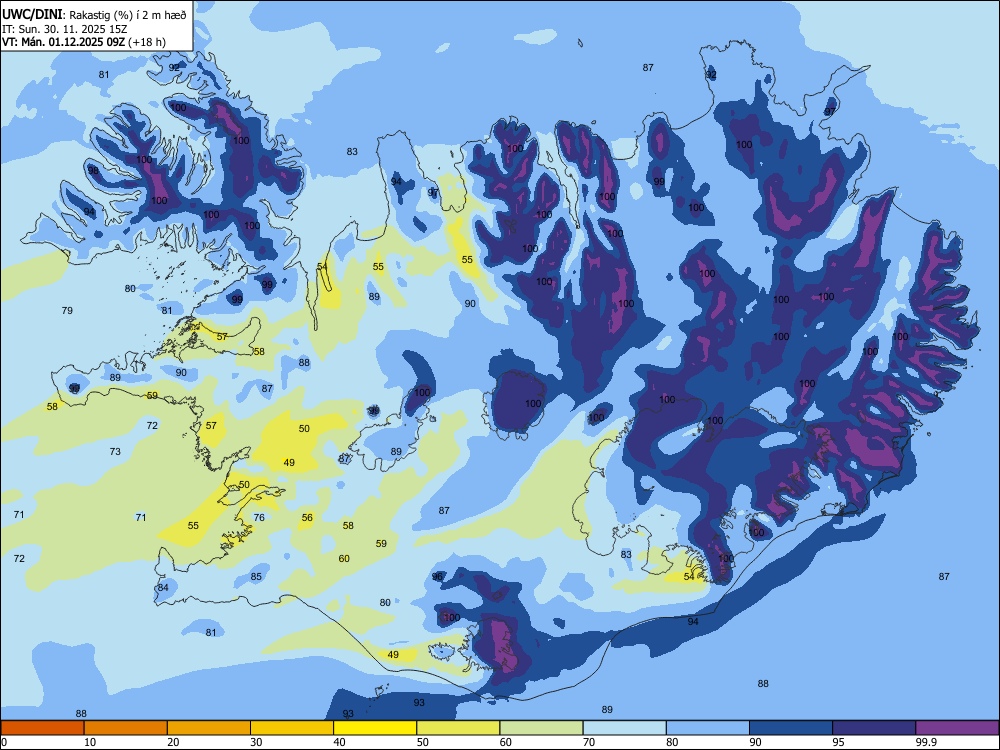Select the purple legend swatch above 99.9
The width and height of the screenshot is (1000, 750).
click(957, 728)
